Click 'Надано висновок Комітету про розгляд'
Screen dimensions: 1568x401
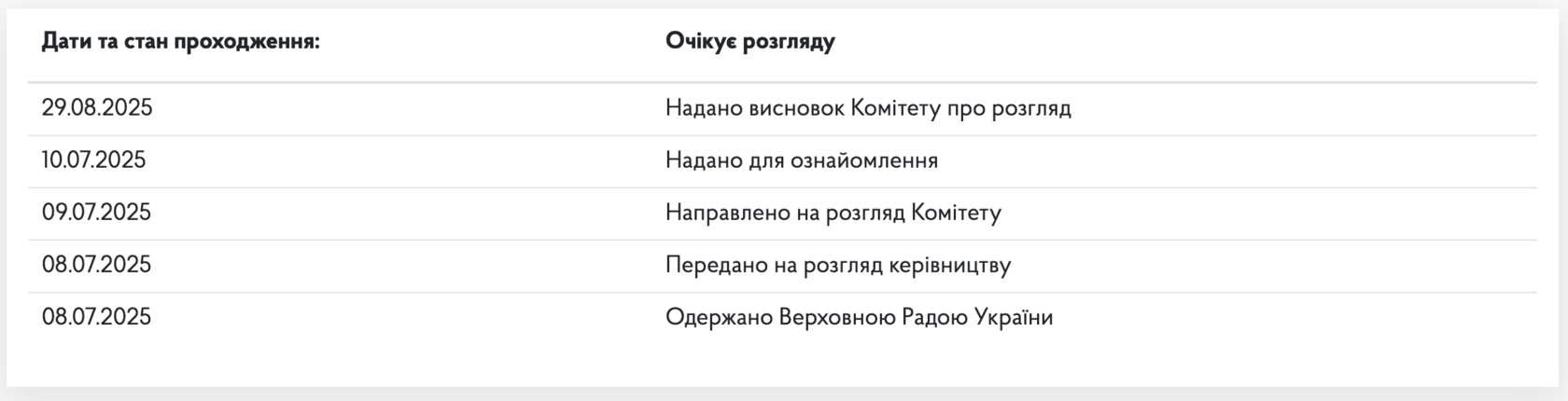pos(868,108)
